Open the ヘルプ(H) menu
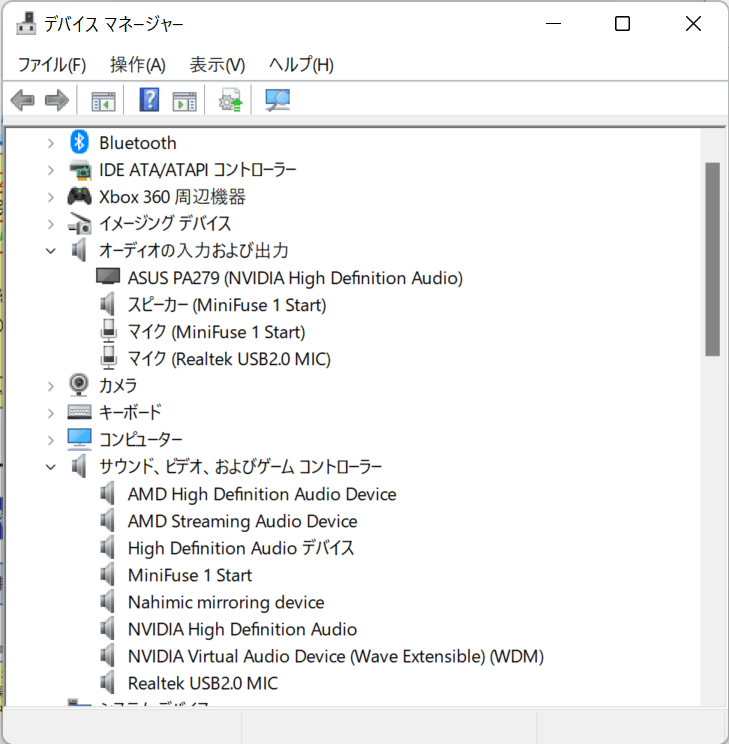 point(301,65)
